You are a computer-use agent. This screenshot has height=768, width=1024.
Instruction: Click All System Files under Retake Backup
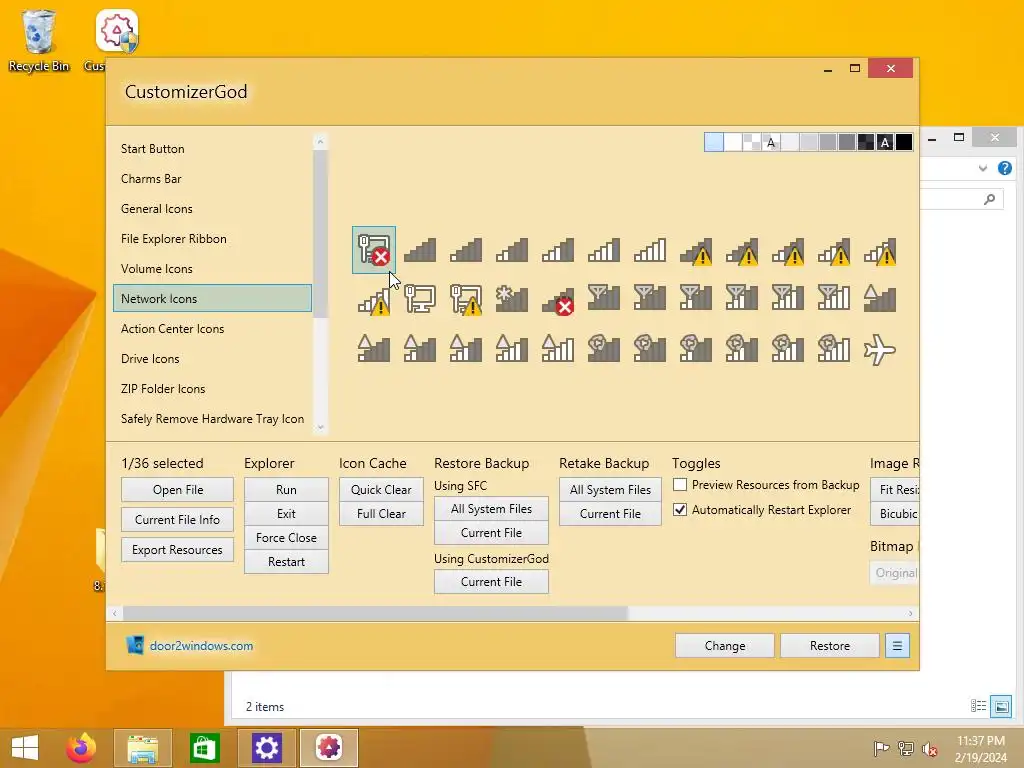click(611, 490)
